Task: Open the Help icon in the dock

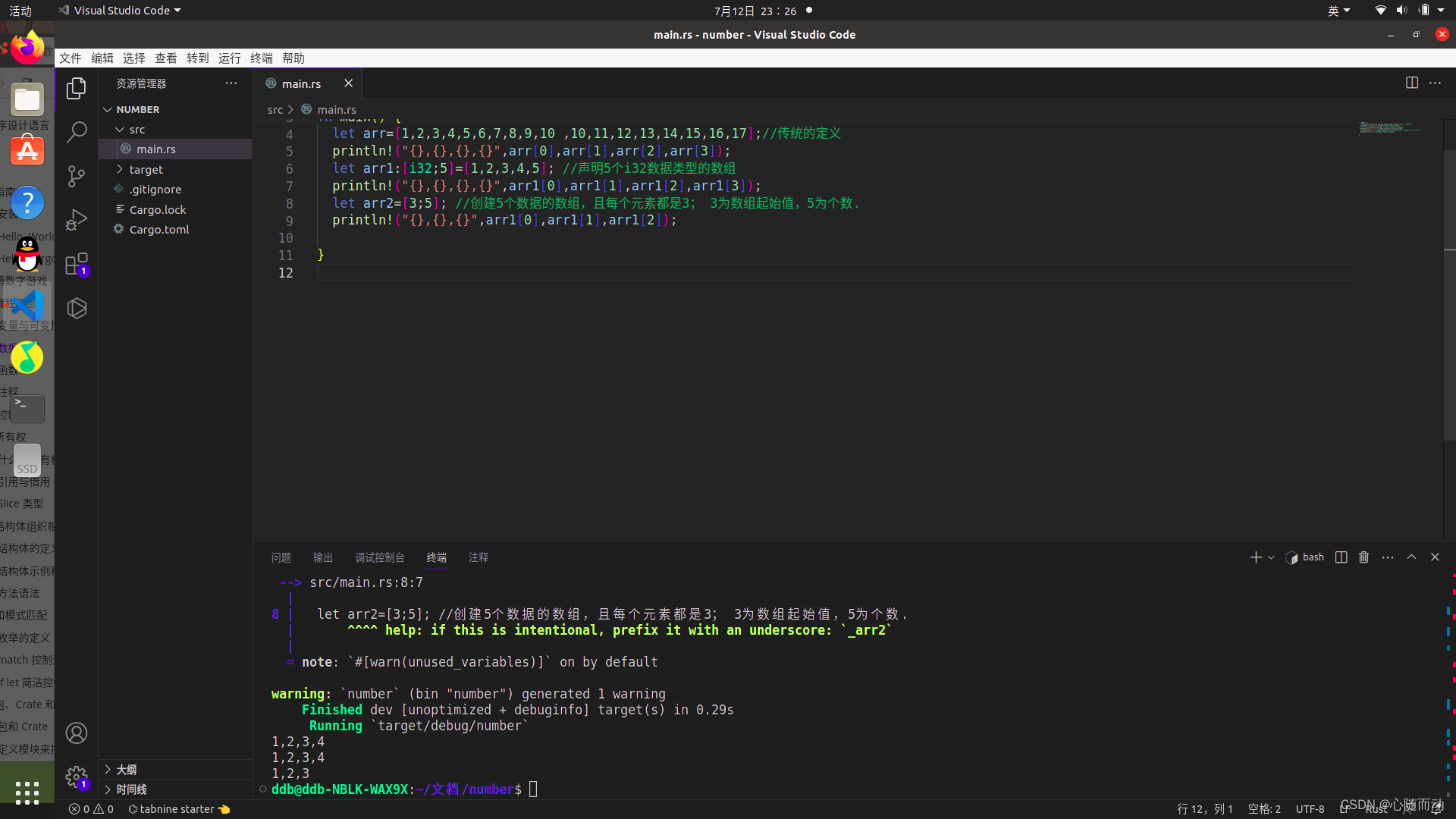Action: pyautogui.click(x=27, y=202)
